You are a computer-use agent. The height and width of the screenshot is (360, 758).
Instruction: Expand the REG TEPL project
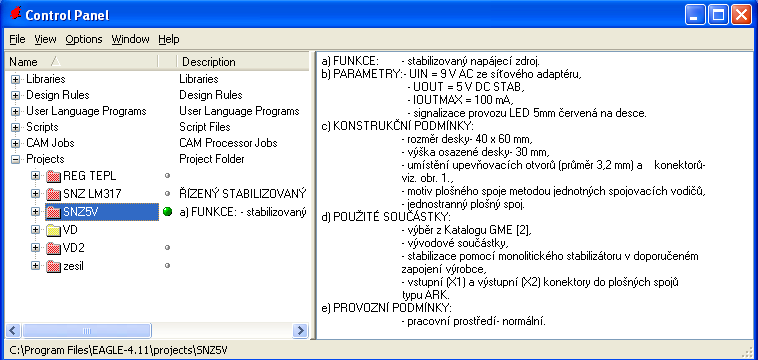tap(35, 176)
